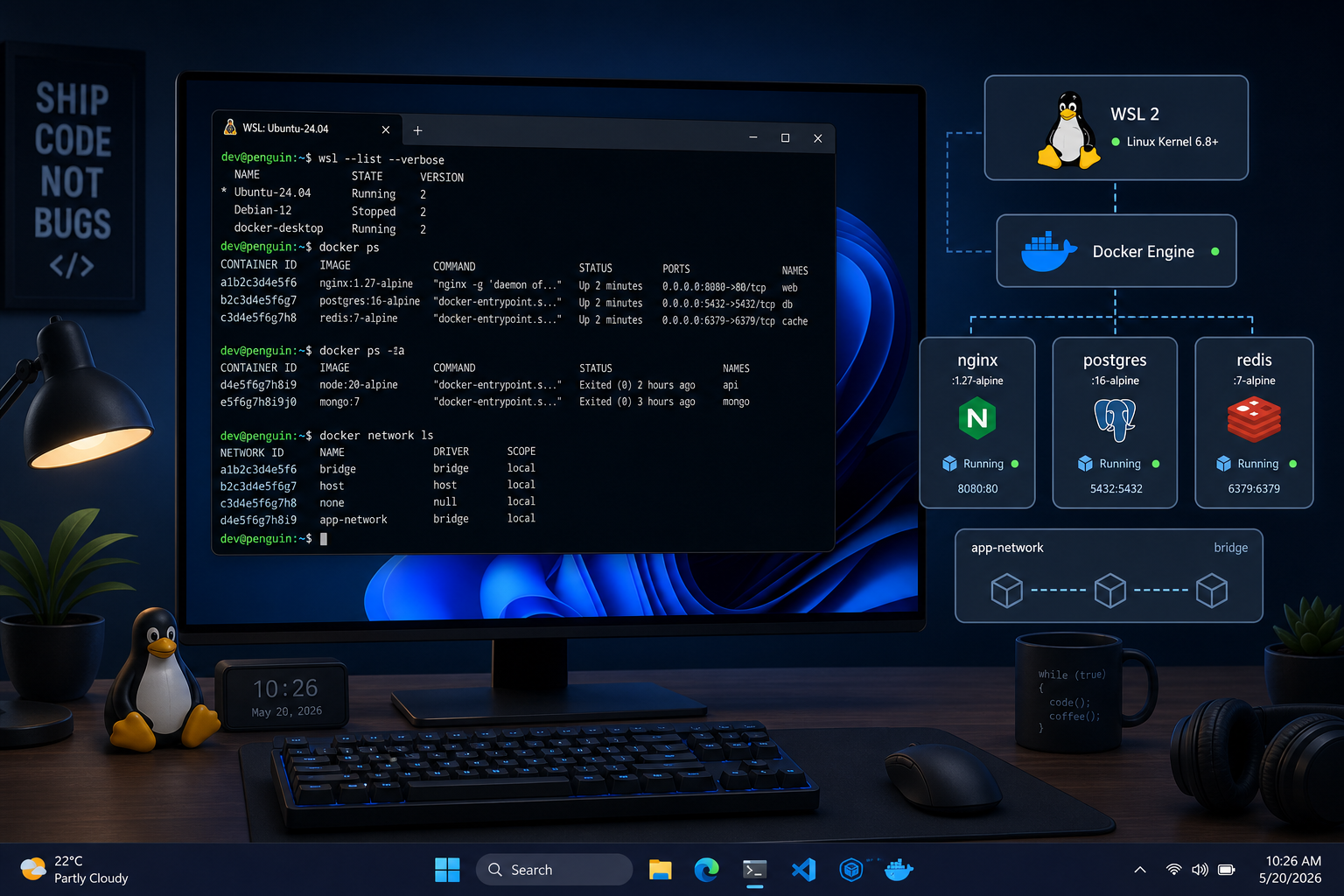Click the 0.0.0.0:8080->80/tcp port mapping
The height and width of the screenshot is (896, 1344).
(x=714, y=287)
